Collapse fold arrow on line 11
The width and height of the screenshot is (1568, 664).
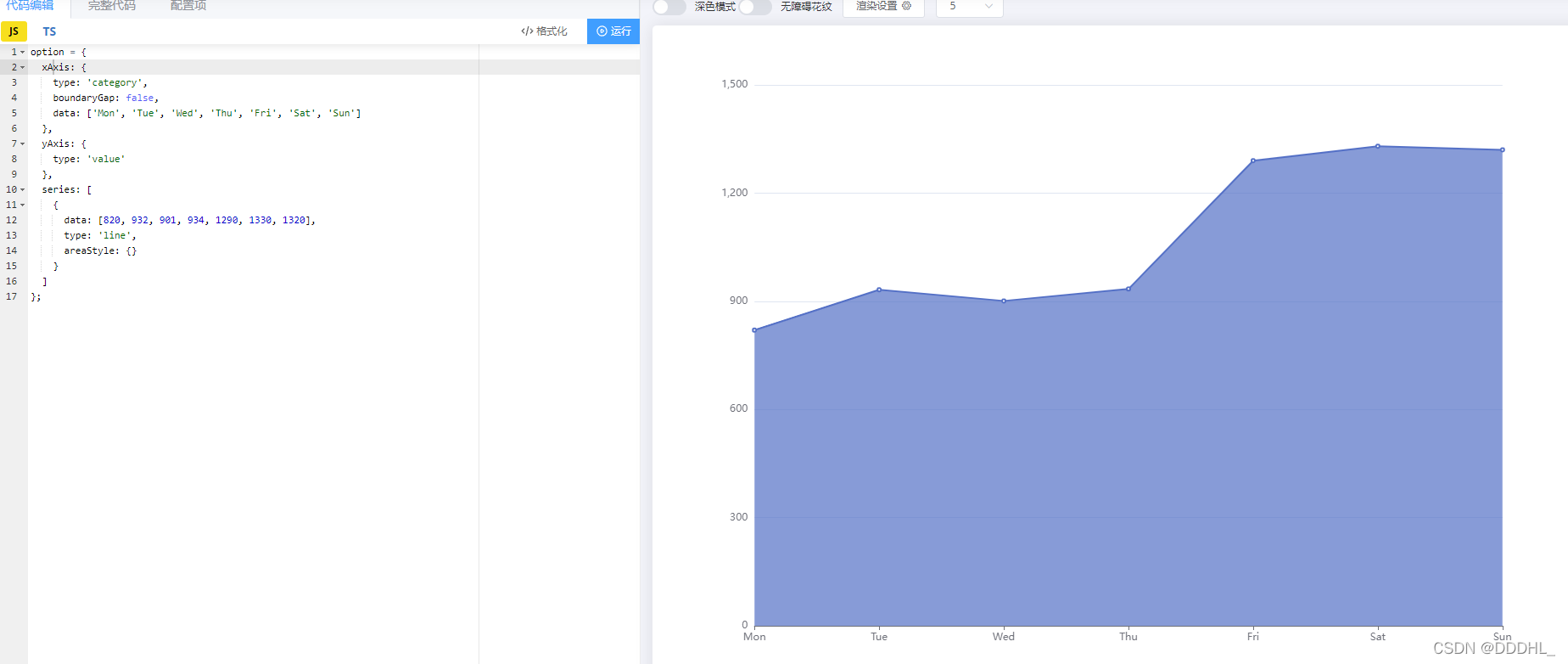23,205
